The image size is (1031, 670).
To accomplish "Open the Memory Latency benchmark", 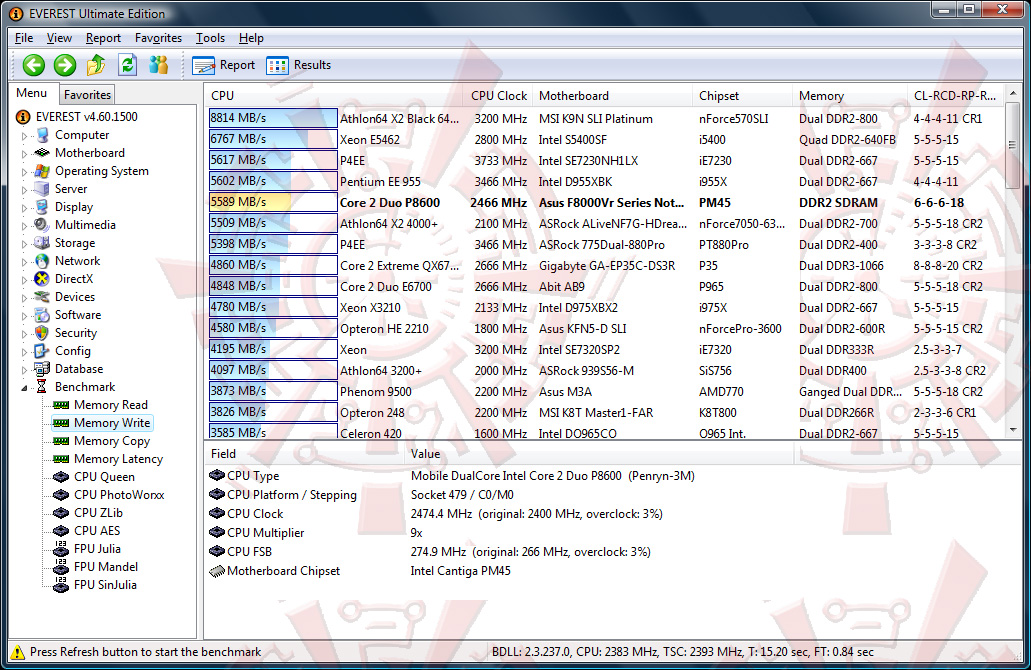I will 118,459.
